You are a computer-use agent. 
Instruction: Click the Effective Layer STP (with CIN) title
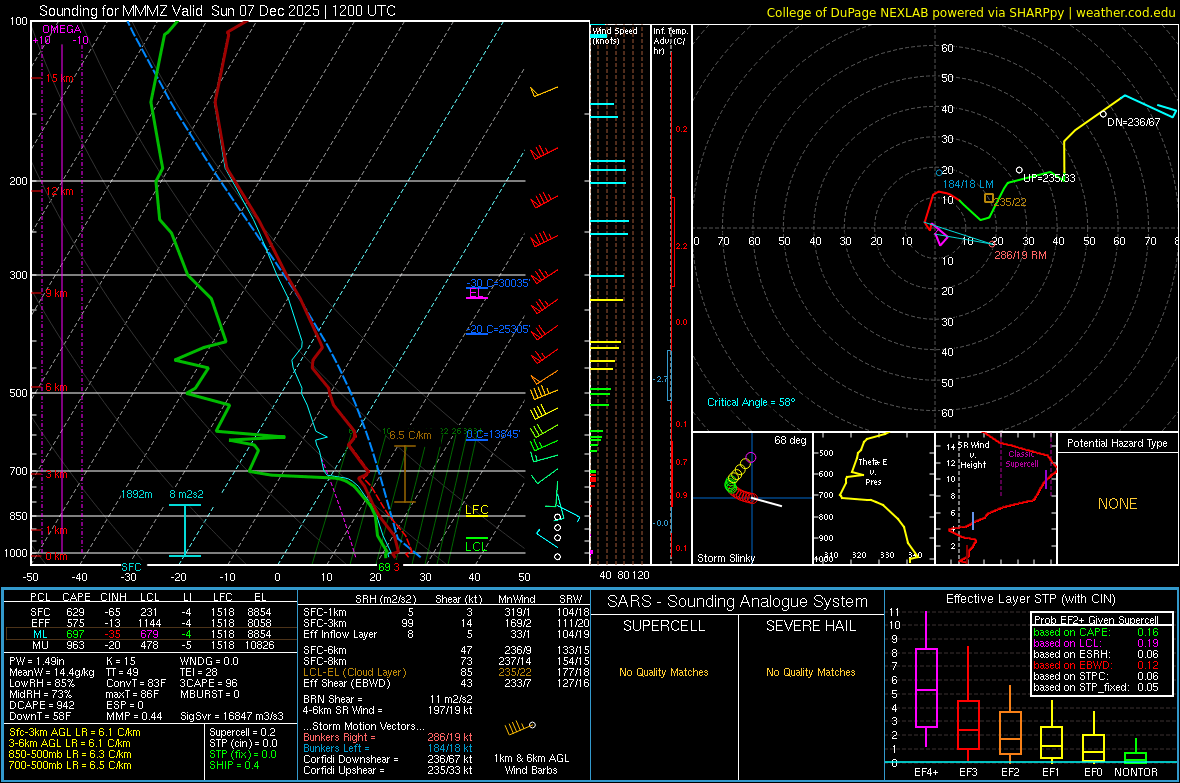point(1031,599)
